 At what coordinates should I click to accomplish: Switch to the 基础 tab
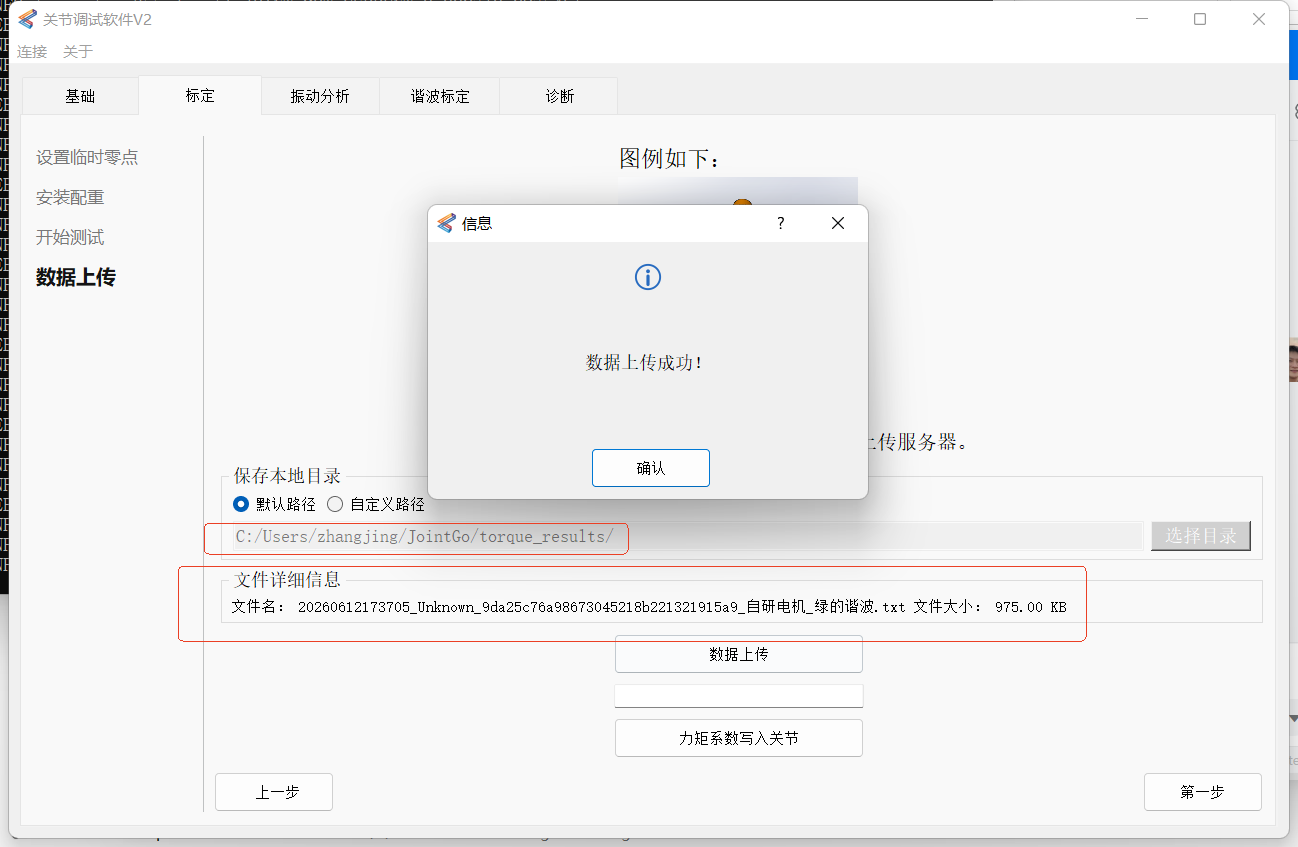tap(80, 96)
